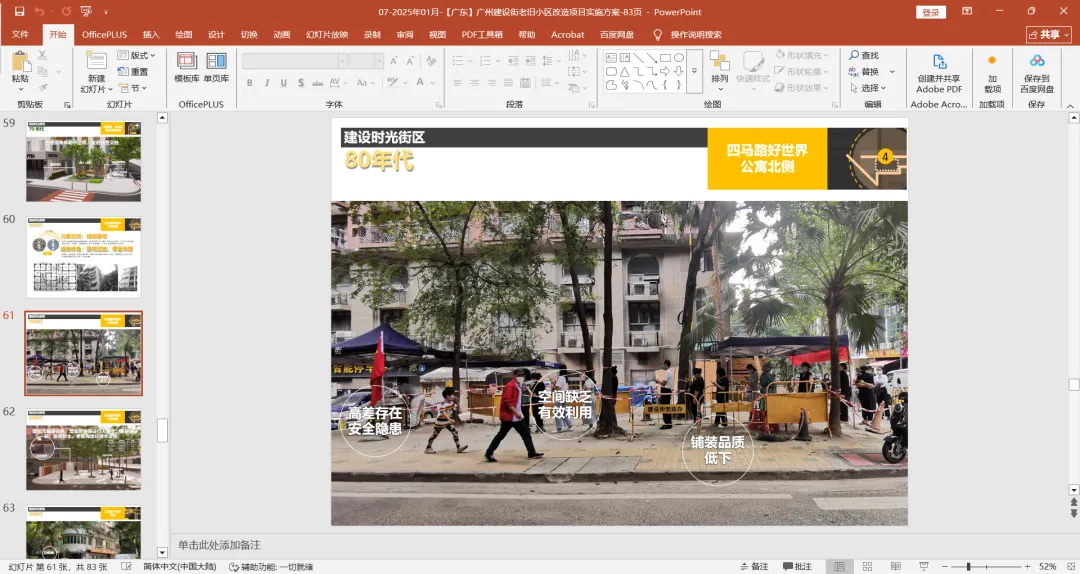Toggle Strikethrough formatting
This screenshot has width=1080, height=574.
tap(318, 83)
